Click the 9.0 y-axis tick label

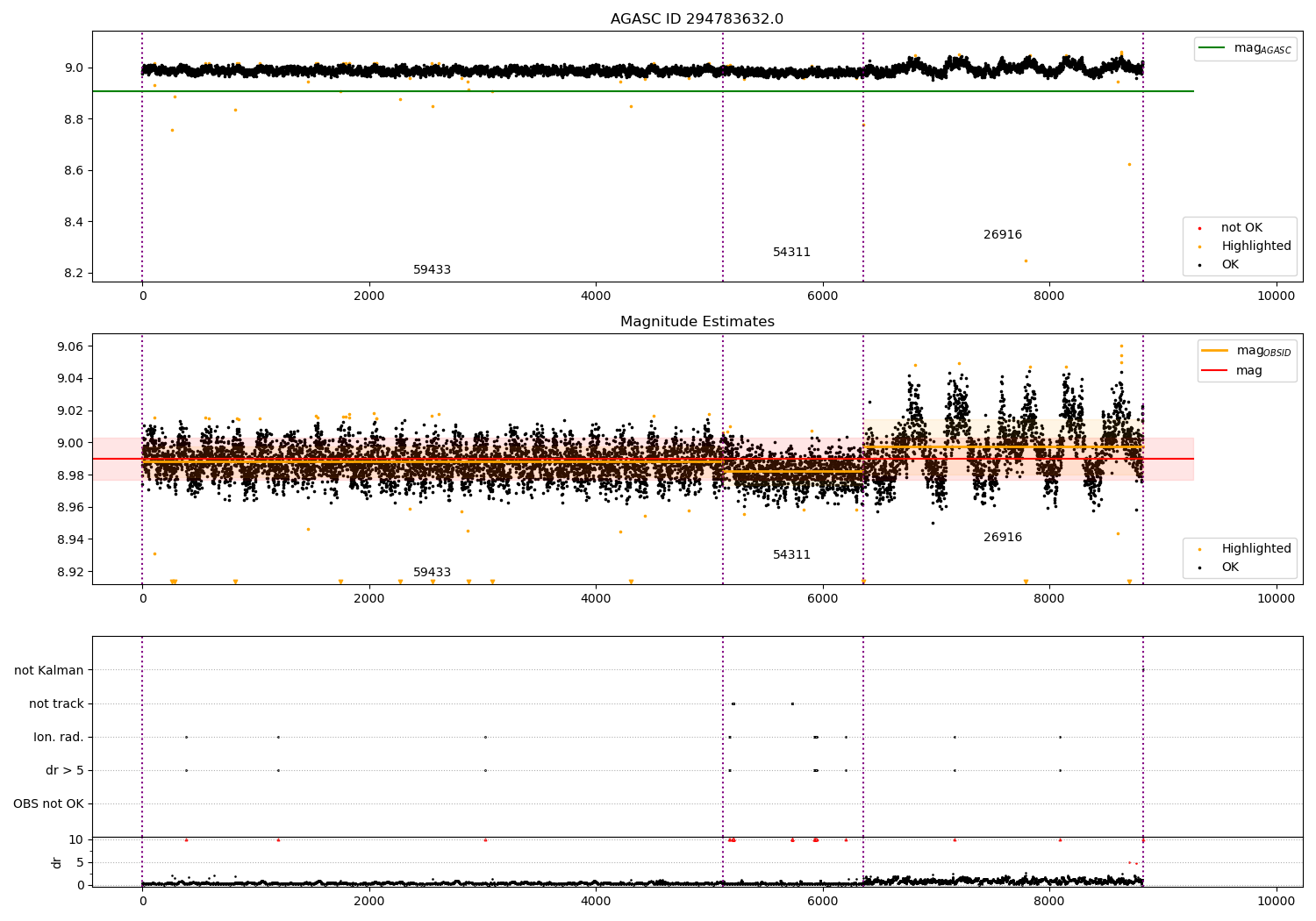click(74, 68)
